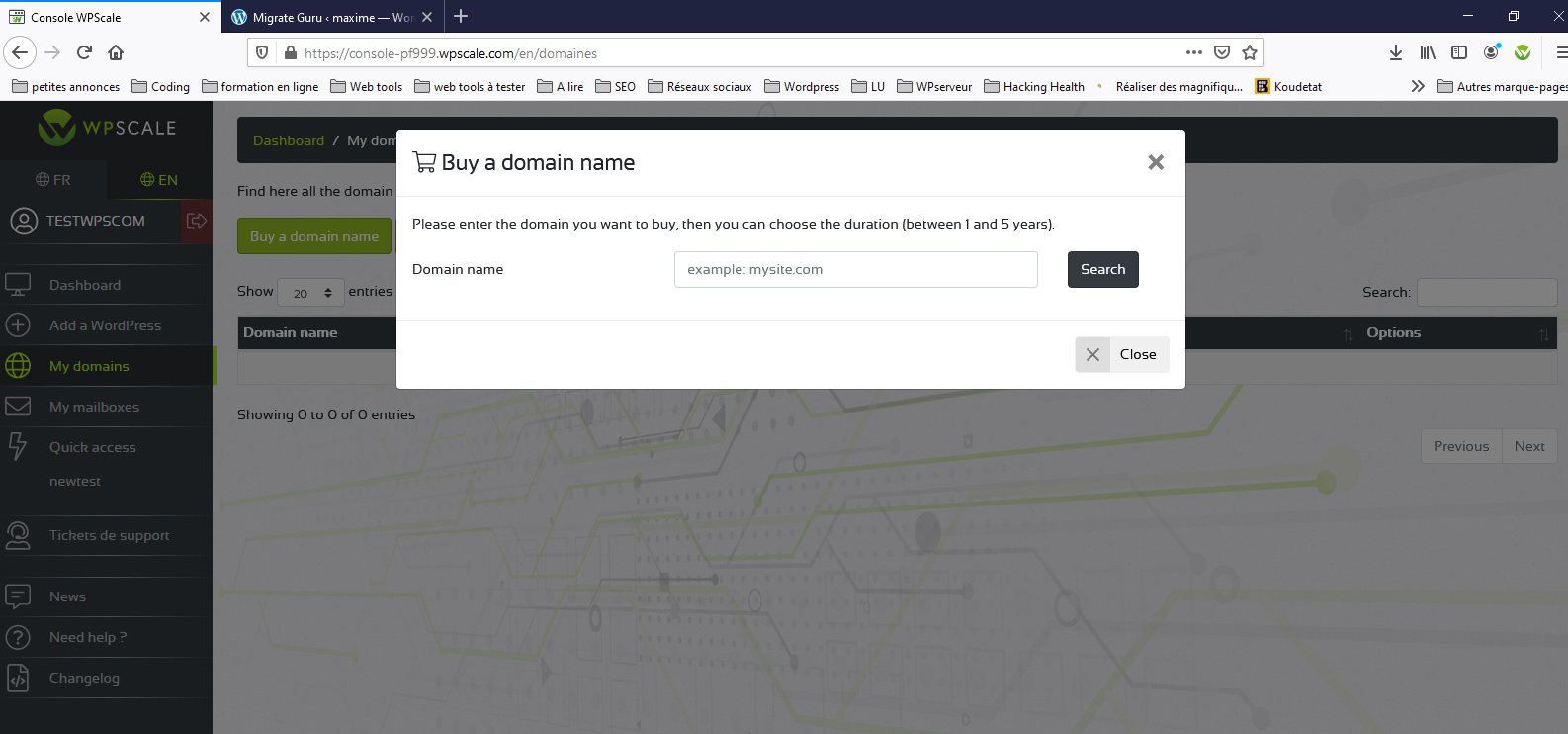Expand the hidden bookmarks overflow chevron
The width and height of the screenshot is (1568, 734).
(x=1418, y=86)
